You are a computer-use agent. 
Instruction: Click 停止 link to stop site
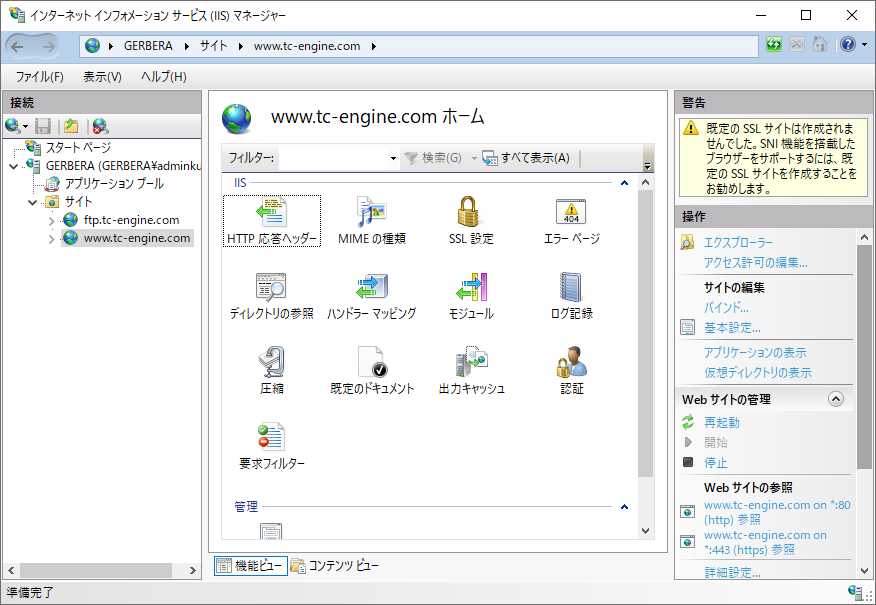pyautogui.click(x=716, y=463)
